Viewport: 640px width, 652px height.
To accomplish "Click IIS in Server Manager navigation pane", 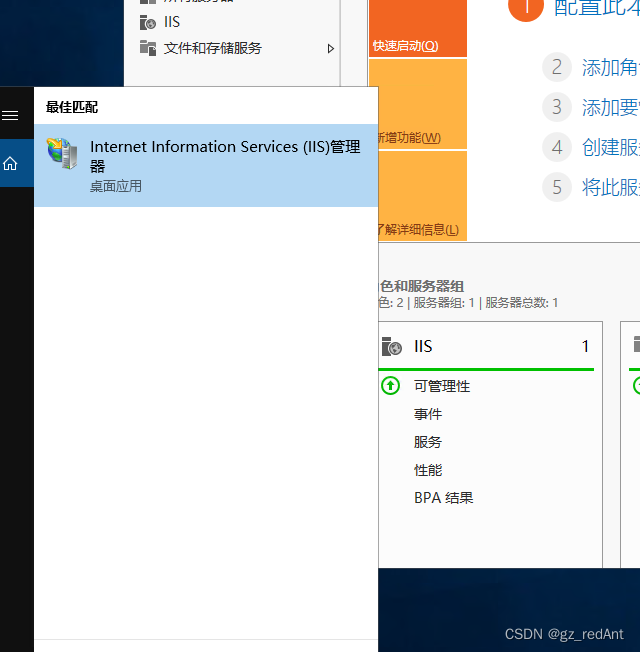I will pyautogui.click(x=172, y=22).
